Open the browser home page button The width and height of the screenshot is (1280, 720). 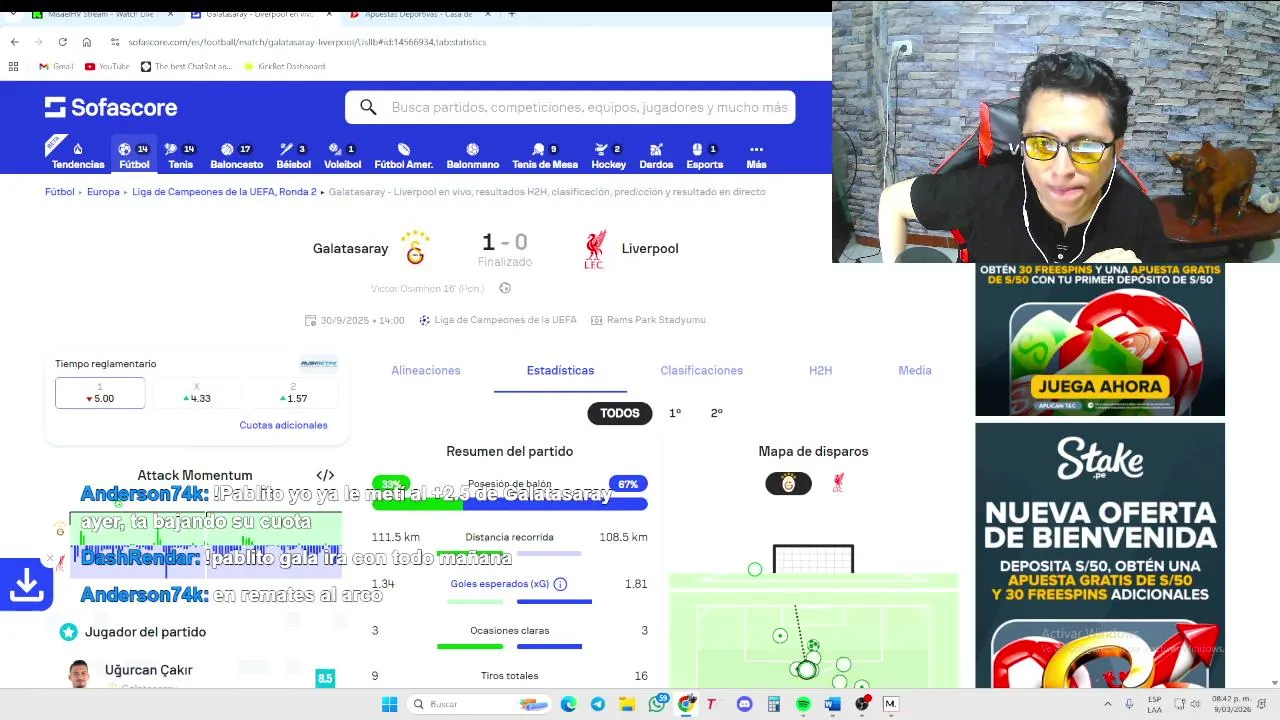[x=87, y=42]
